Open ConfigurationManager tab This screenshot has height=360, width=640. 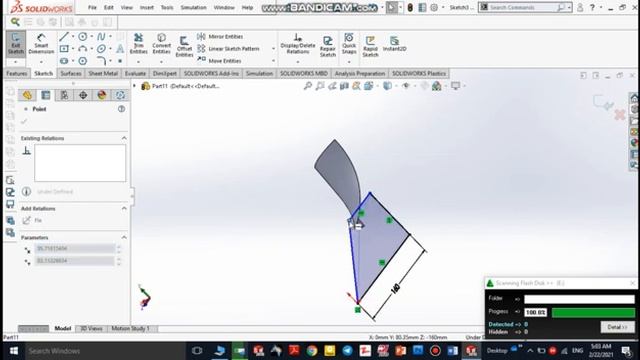[64, 95]
